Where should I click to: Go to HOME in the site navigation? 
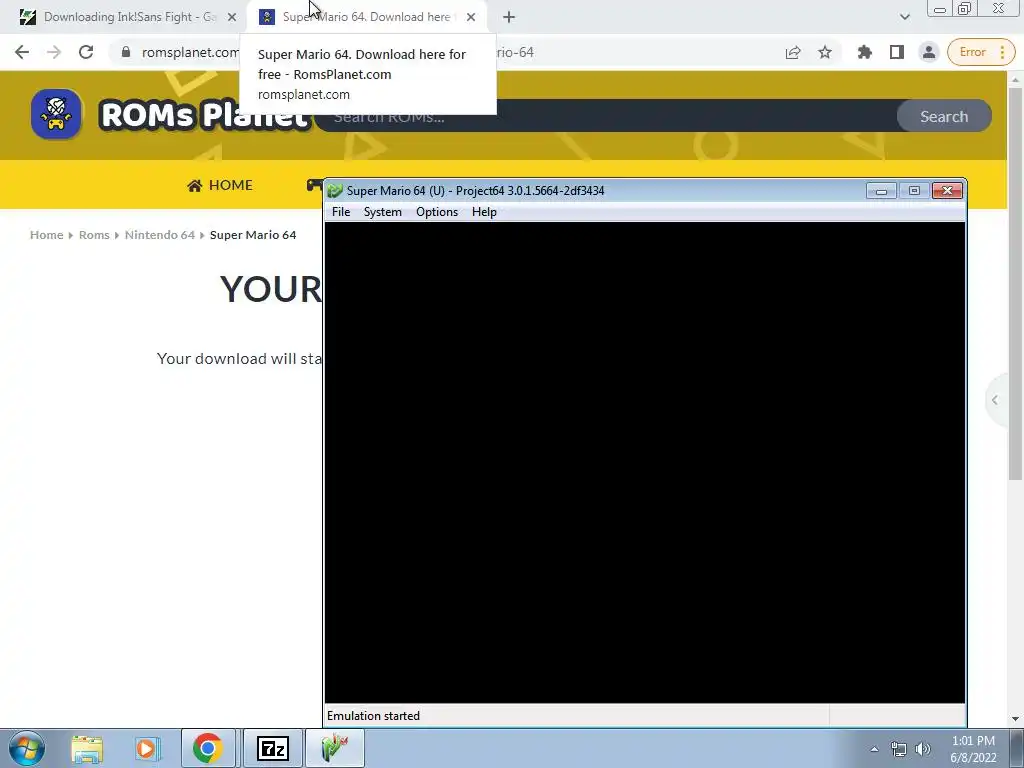(220, 185)
